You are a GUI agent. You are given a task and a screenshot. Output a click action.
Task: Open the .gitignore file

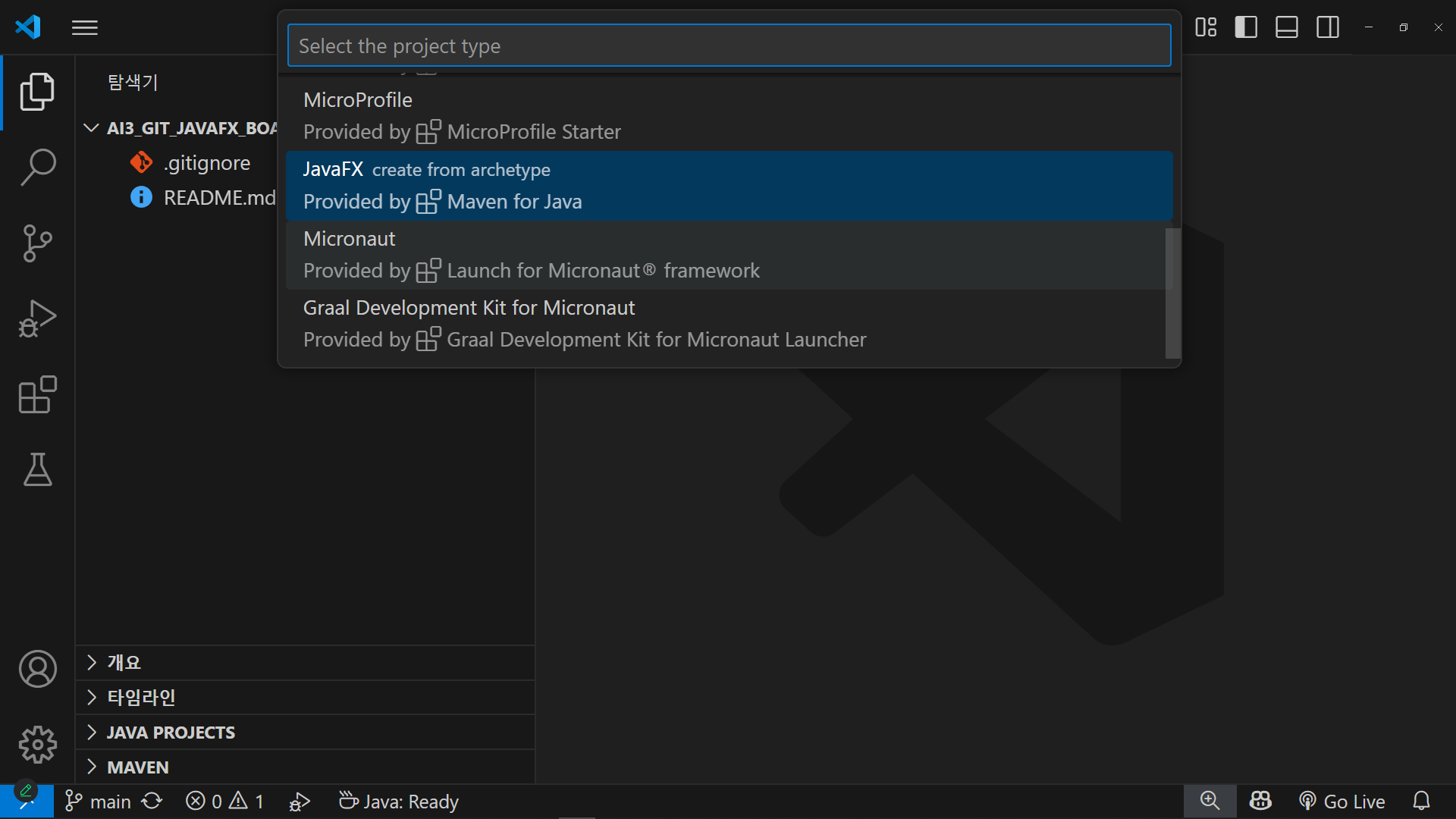[x=207, y=163]
